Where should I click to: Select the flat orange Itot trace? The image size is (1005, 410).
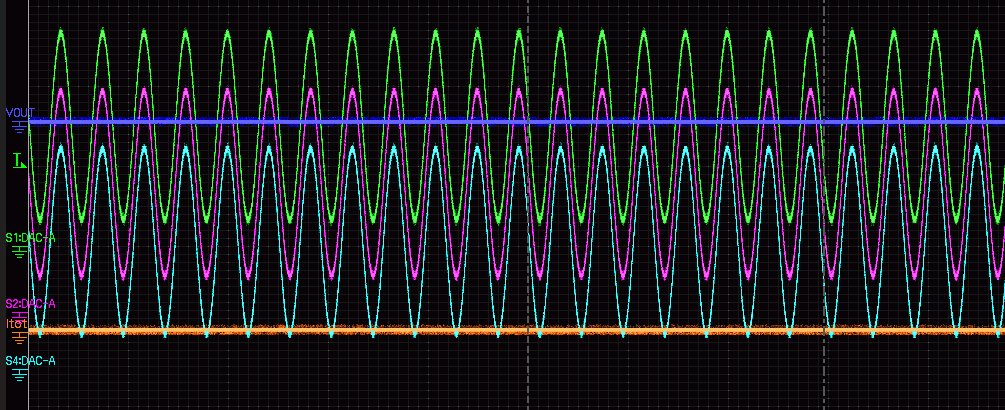click(x=517, y=331)
